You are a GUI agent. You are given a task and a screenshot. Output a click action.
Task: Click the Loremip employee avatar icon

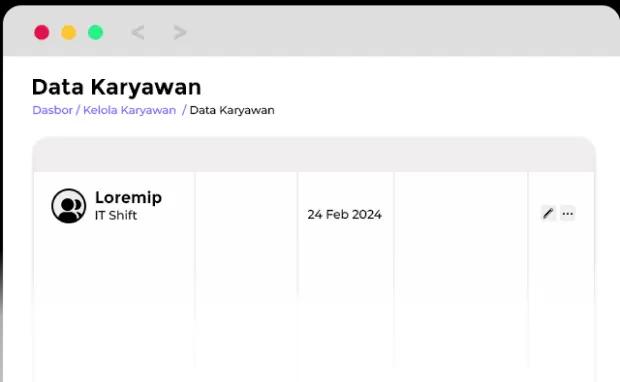click(68, 206)
